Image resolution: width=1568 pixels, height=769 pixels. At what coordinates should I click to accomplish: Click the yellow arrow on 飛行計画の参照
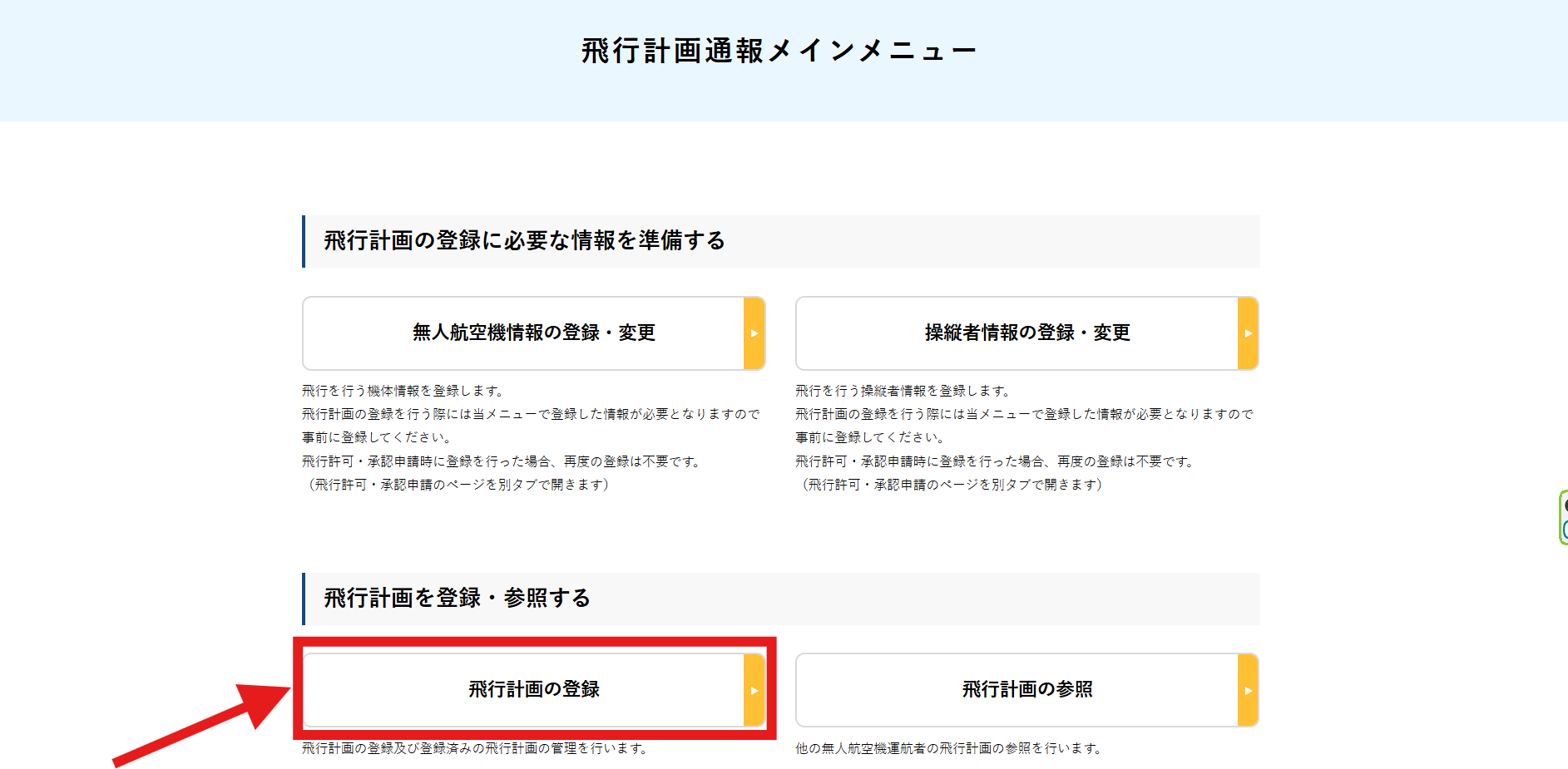click(x=1247, y=690)
